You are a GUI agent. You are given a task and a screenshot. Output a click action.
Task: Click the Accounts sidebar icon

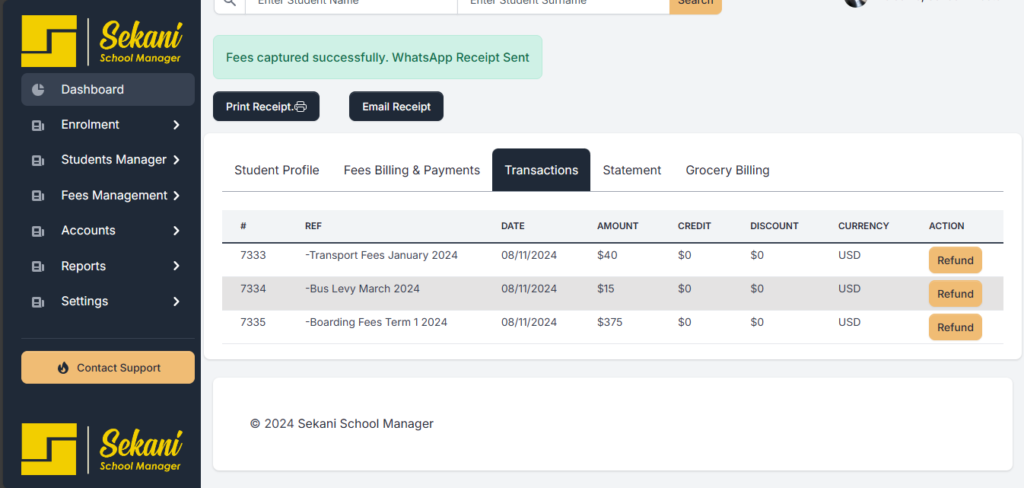[38, 231]
